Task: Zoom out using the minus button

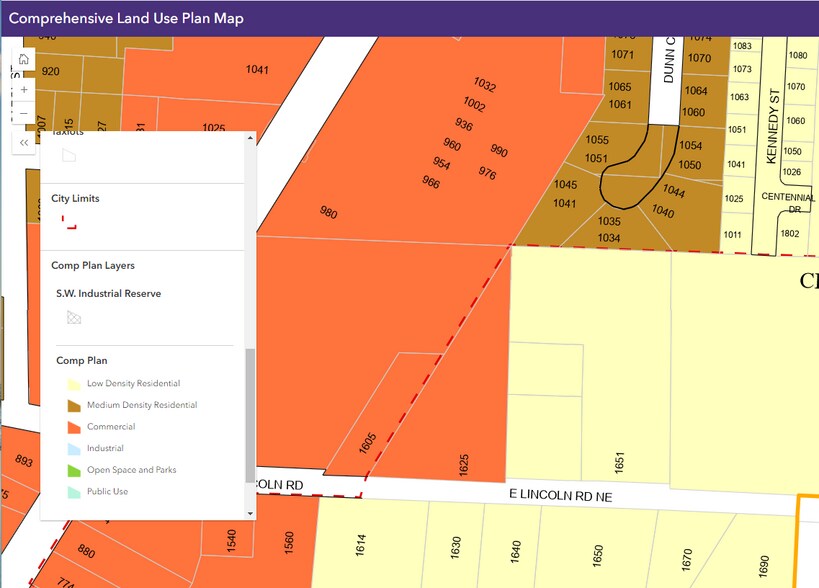Action: pyautogui.click(x=24, y=113)
